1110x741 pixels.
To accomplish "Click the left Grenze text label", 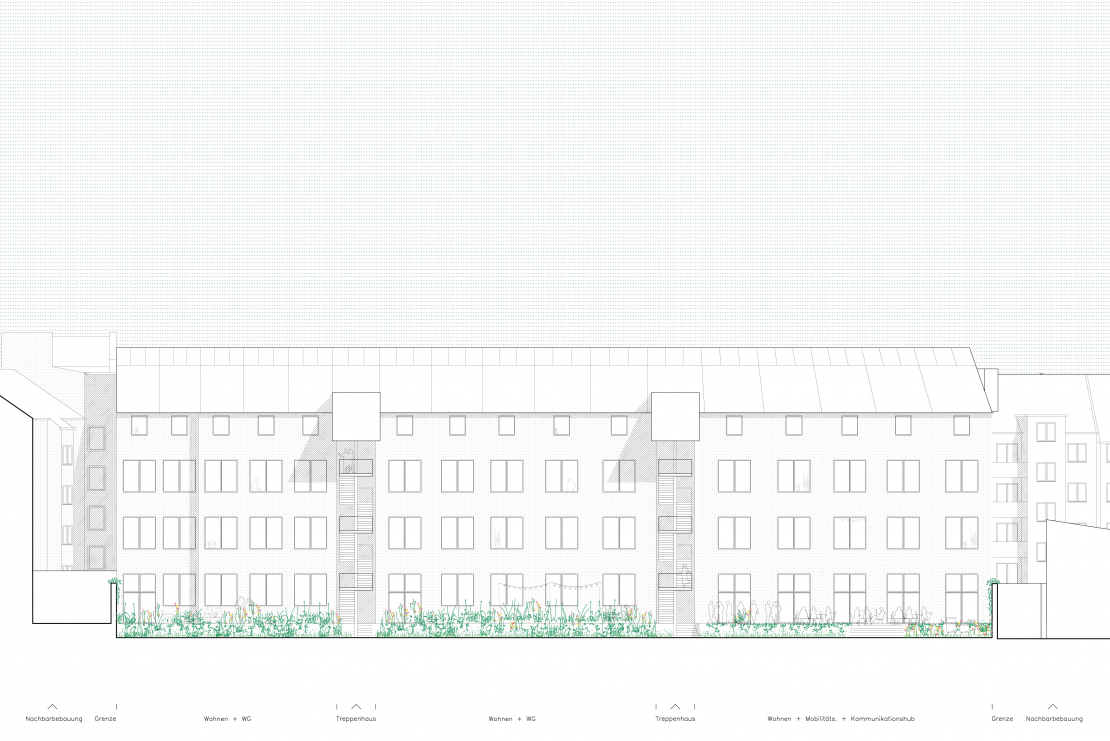I will click(x=105, y=719).
